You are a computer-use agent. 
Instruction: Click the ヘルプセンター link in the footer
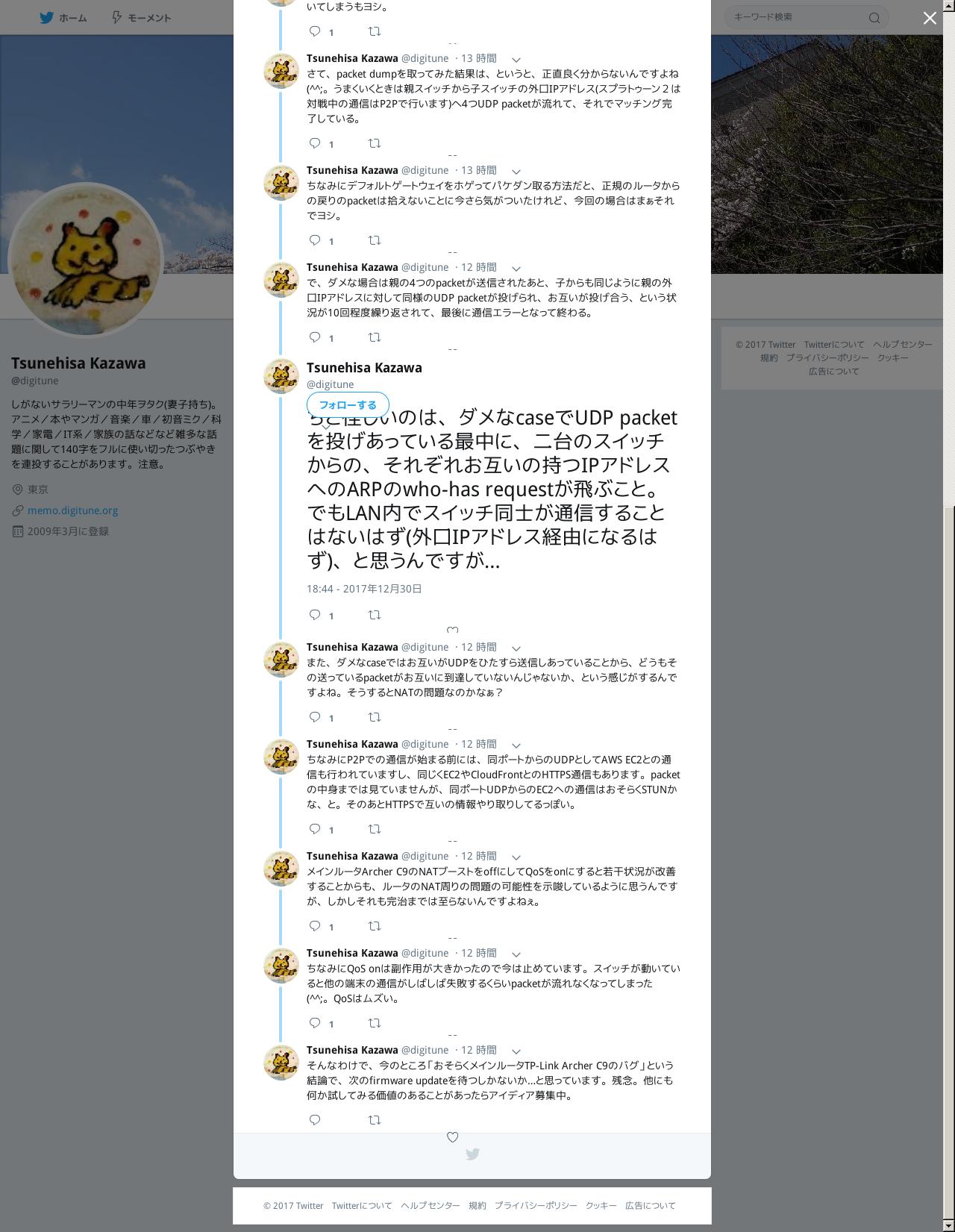430,1205
